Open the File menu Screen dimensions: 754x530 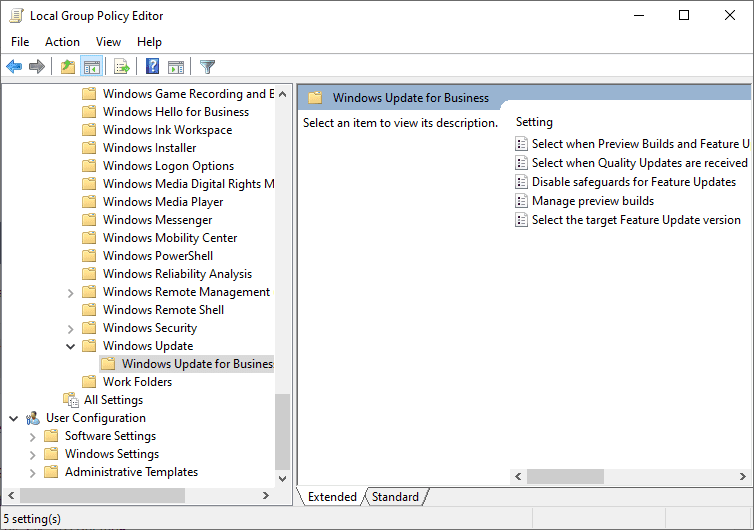coord(20,42)
